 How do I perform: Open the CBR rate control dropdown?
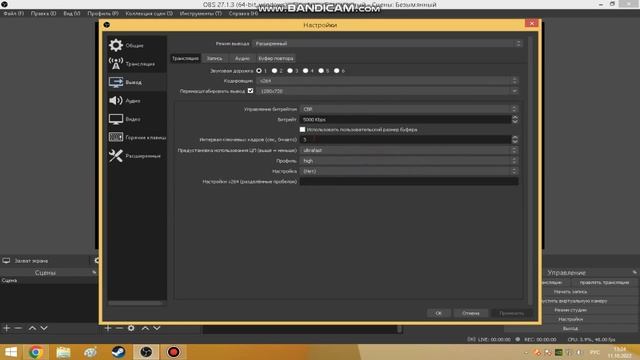[409, 109]
